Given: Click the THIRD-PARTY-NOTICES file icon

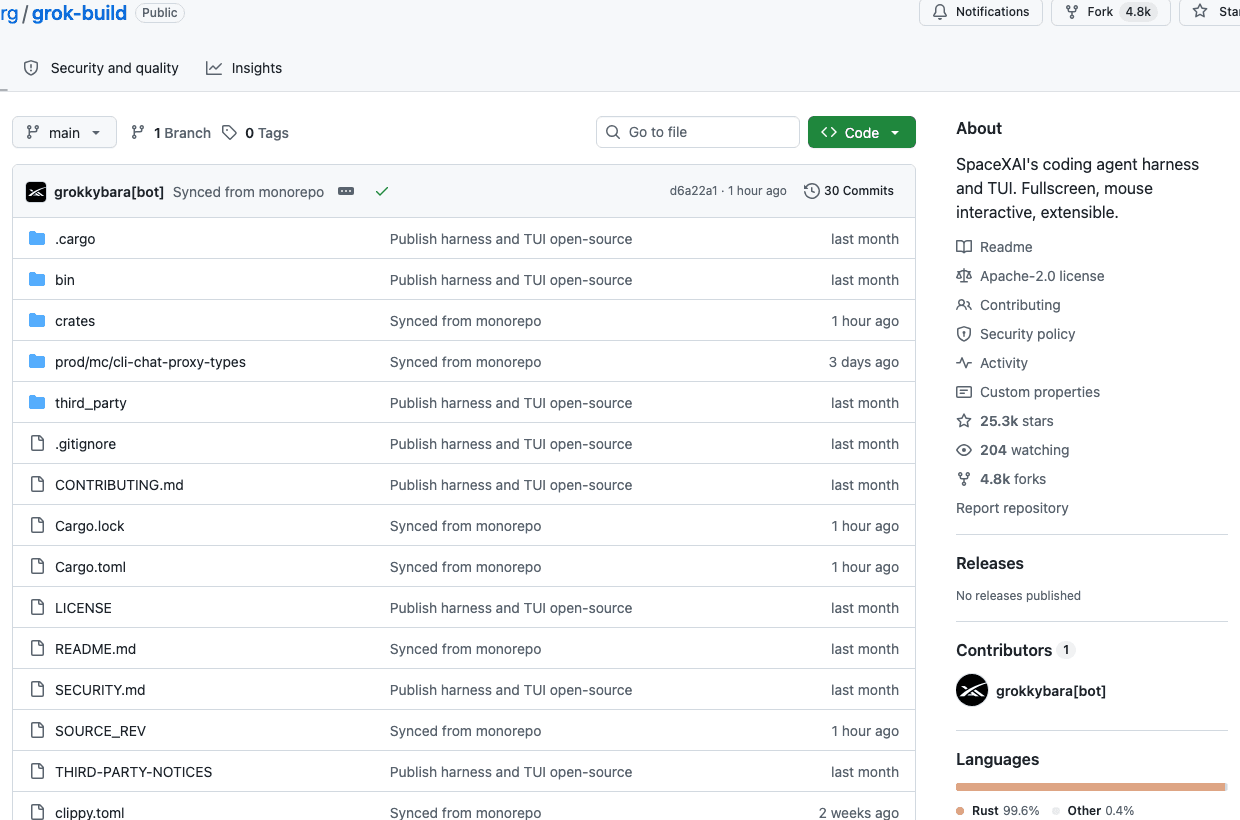Looking at the screenshot, I should click(37, 771).
